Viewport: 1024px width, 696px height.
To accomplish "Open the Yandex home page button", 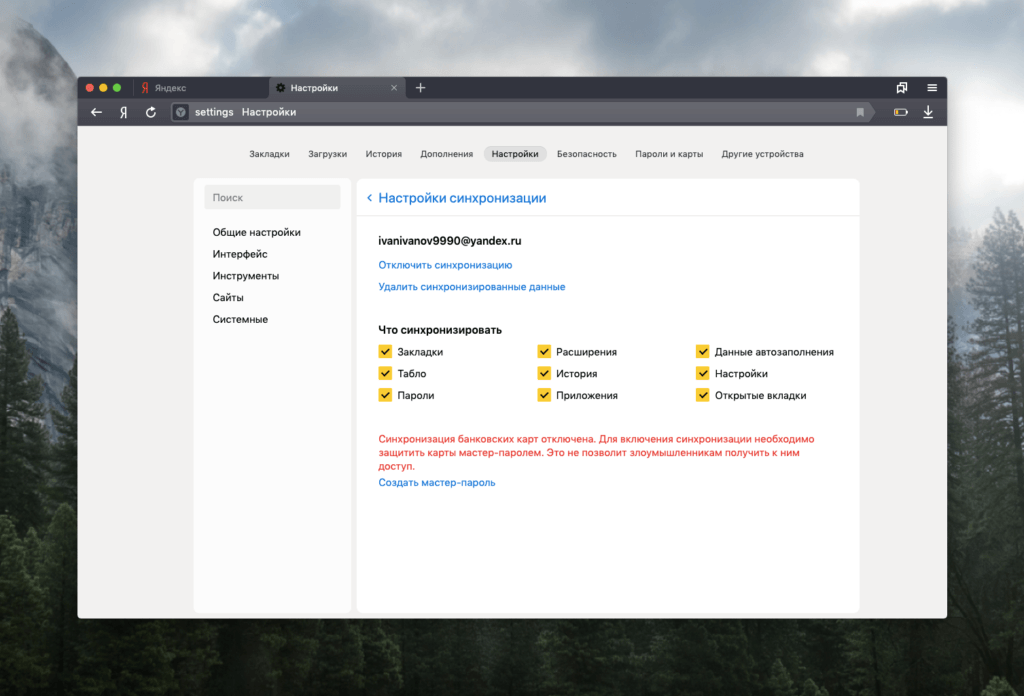I will tap(123, 112).
